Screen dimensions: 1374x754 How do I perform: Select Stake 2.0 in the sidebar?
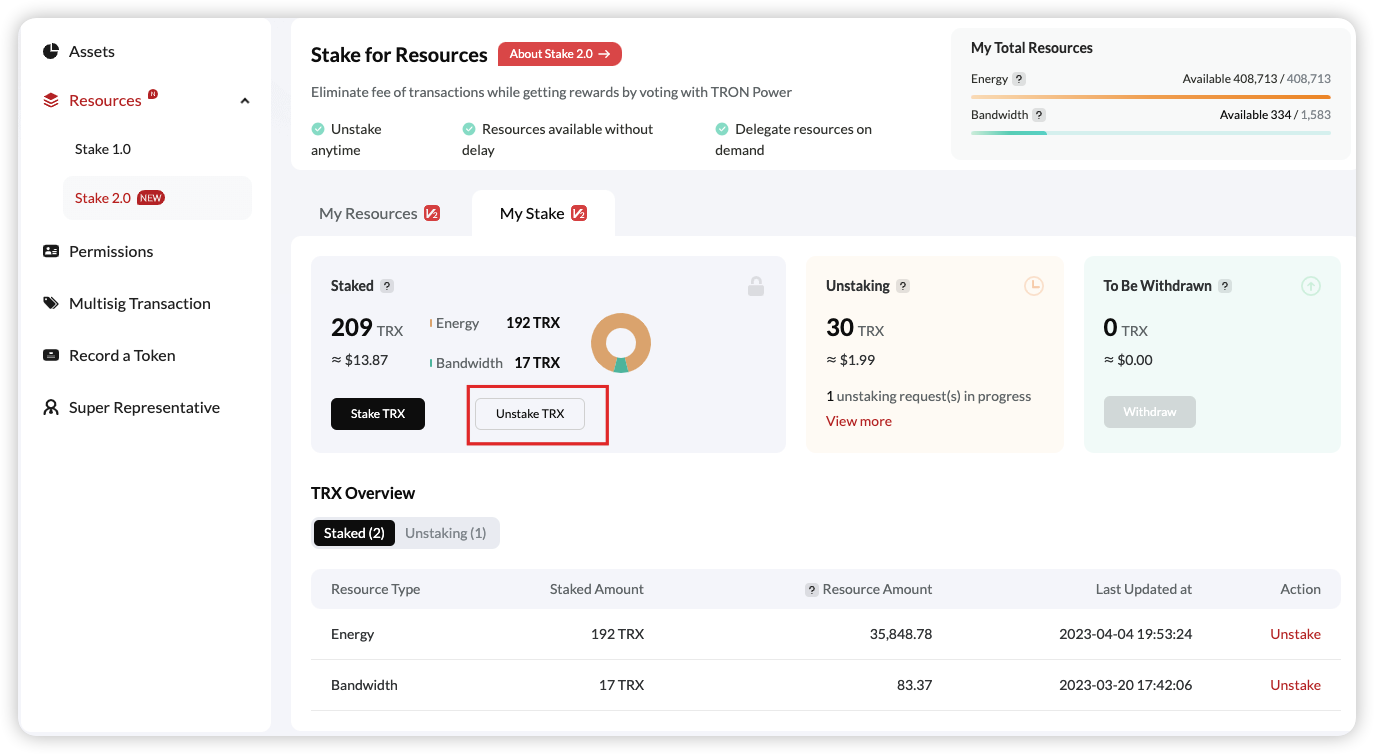[x=157, y=198]
